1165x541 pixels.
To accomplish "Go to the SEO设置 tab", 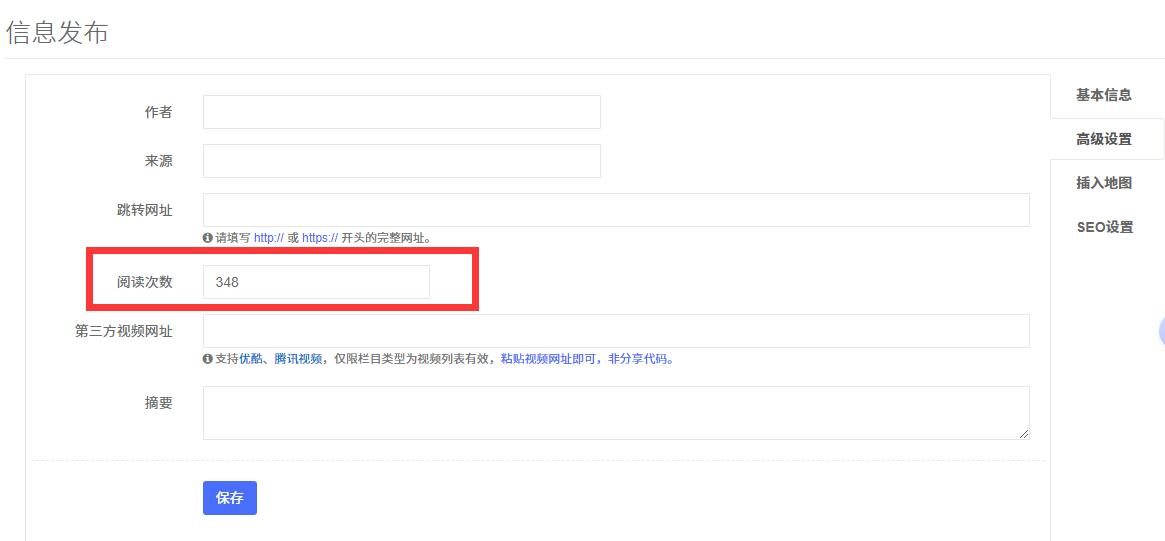I will click(1104, 227).
